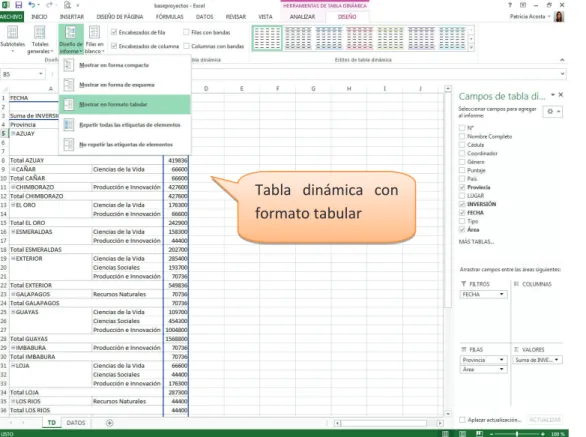Switch to Page Break preview icon
This screenshot has width=586, height=437.
[x=479, y=434]
